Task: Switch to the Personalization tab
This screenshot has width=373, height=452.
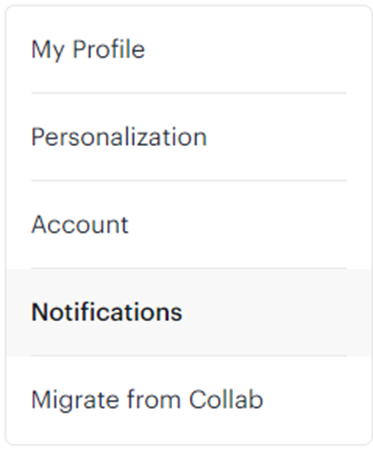Action: point(189,137)
